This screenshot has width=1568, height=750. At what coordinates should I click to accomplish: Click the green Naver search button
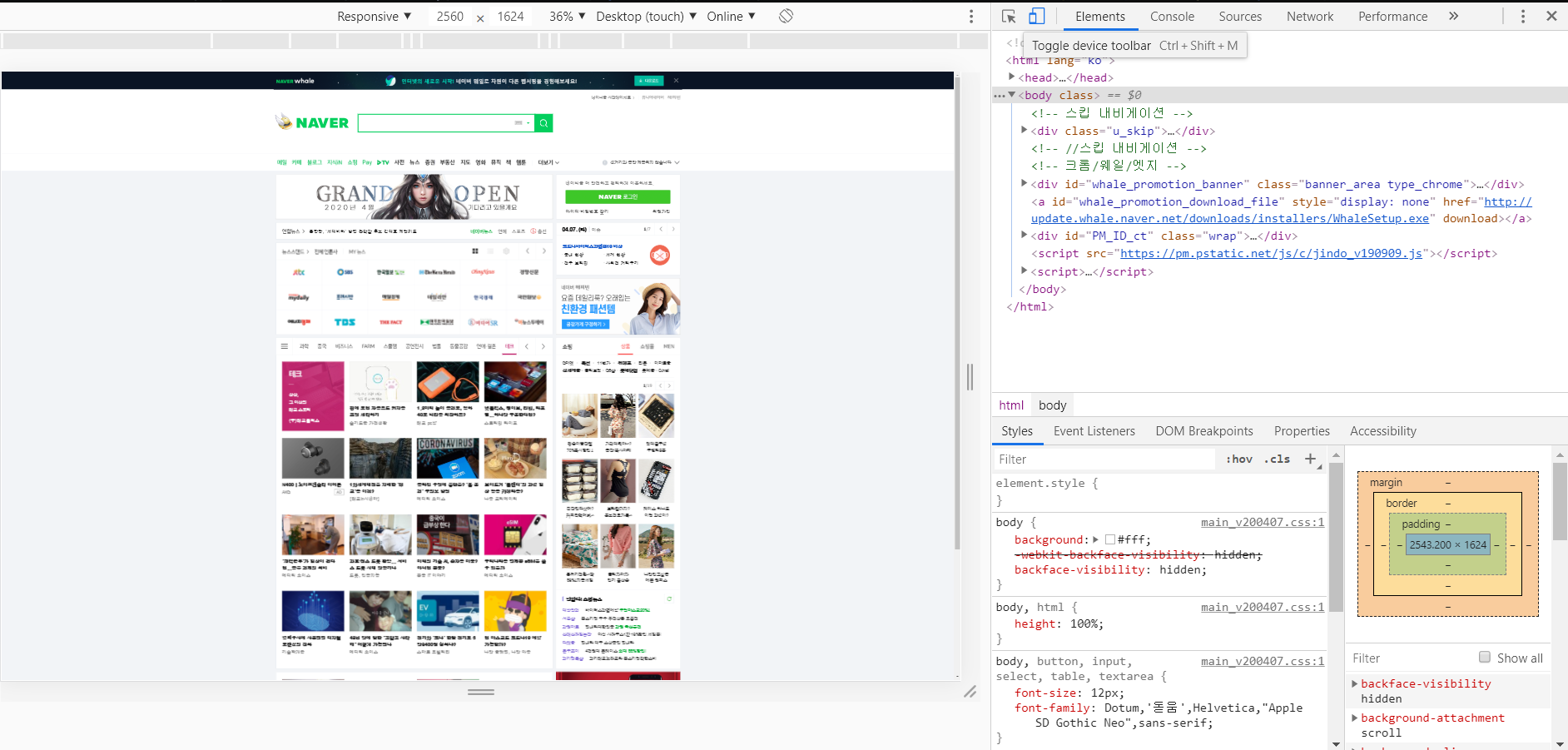(543, 123)
